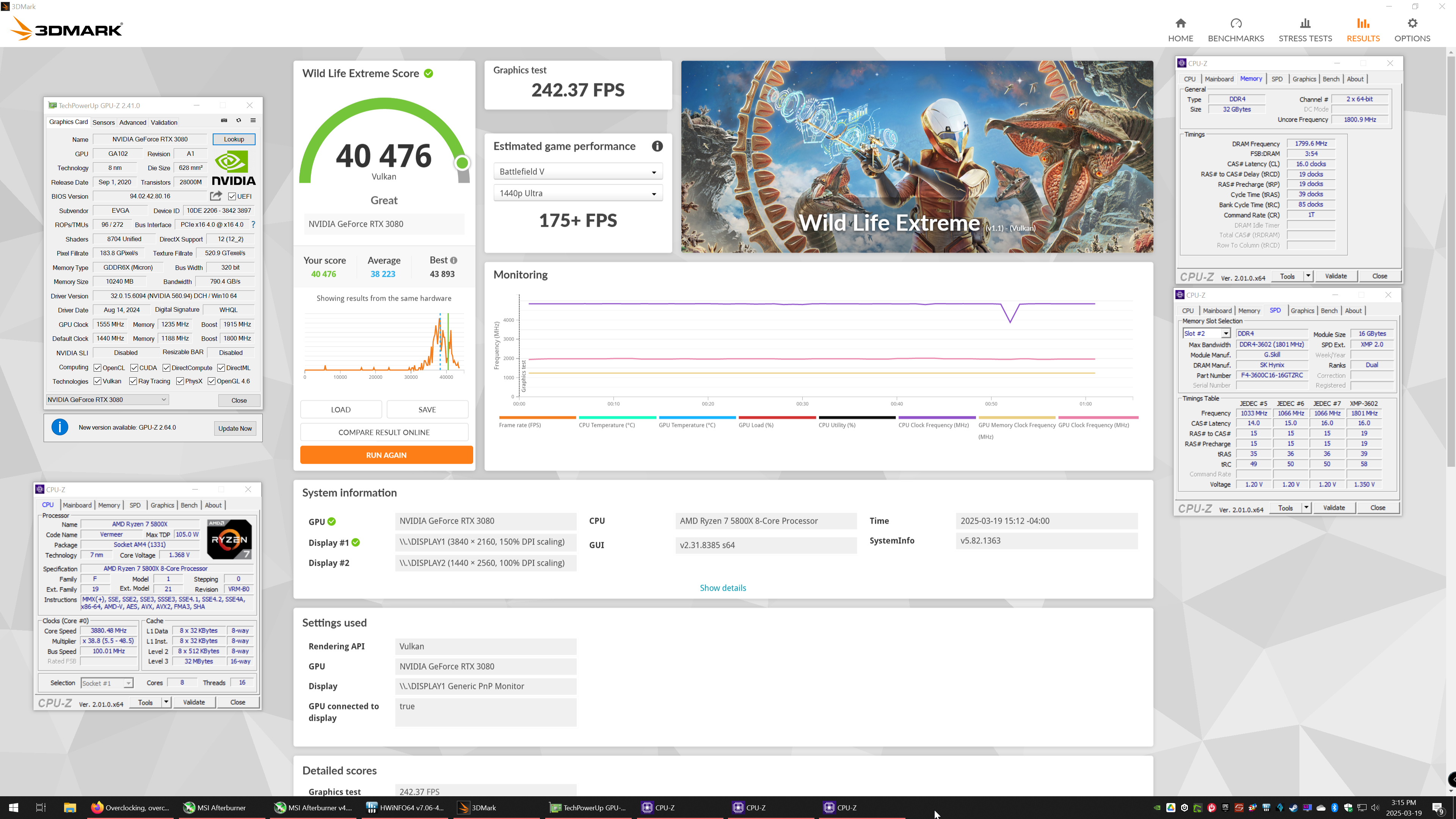Toggle the OpenGL 4.6 checkbox
The image size is (1456, 819).
tap(212, 381)
